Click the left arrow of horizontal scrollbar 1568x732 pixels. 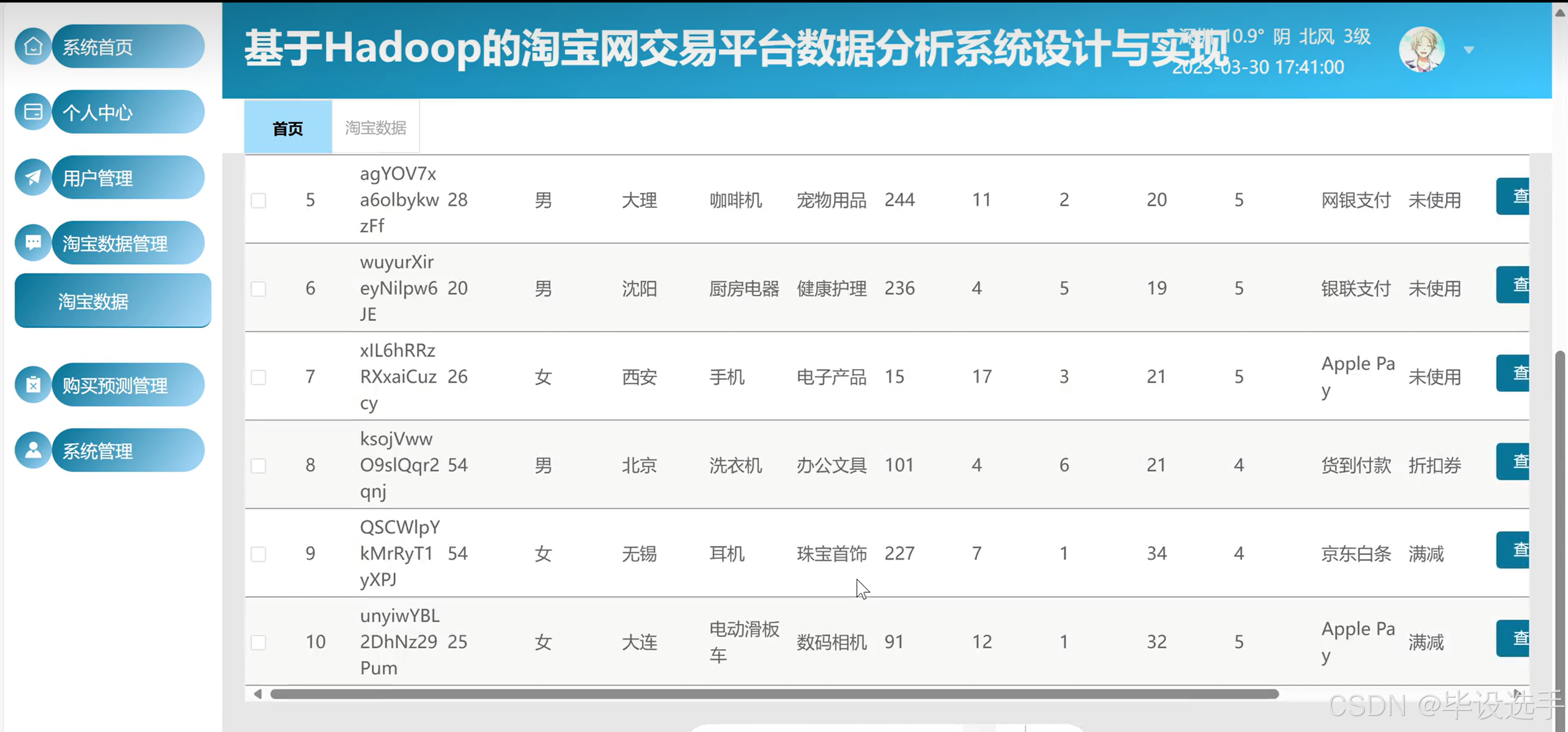(x=257, y=694)
